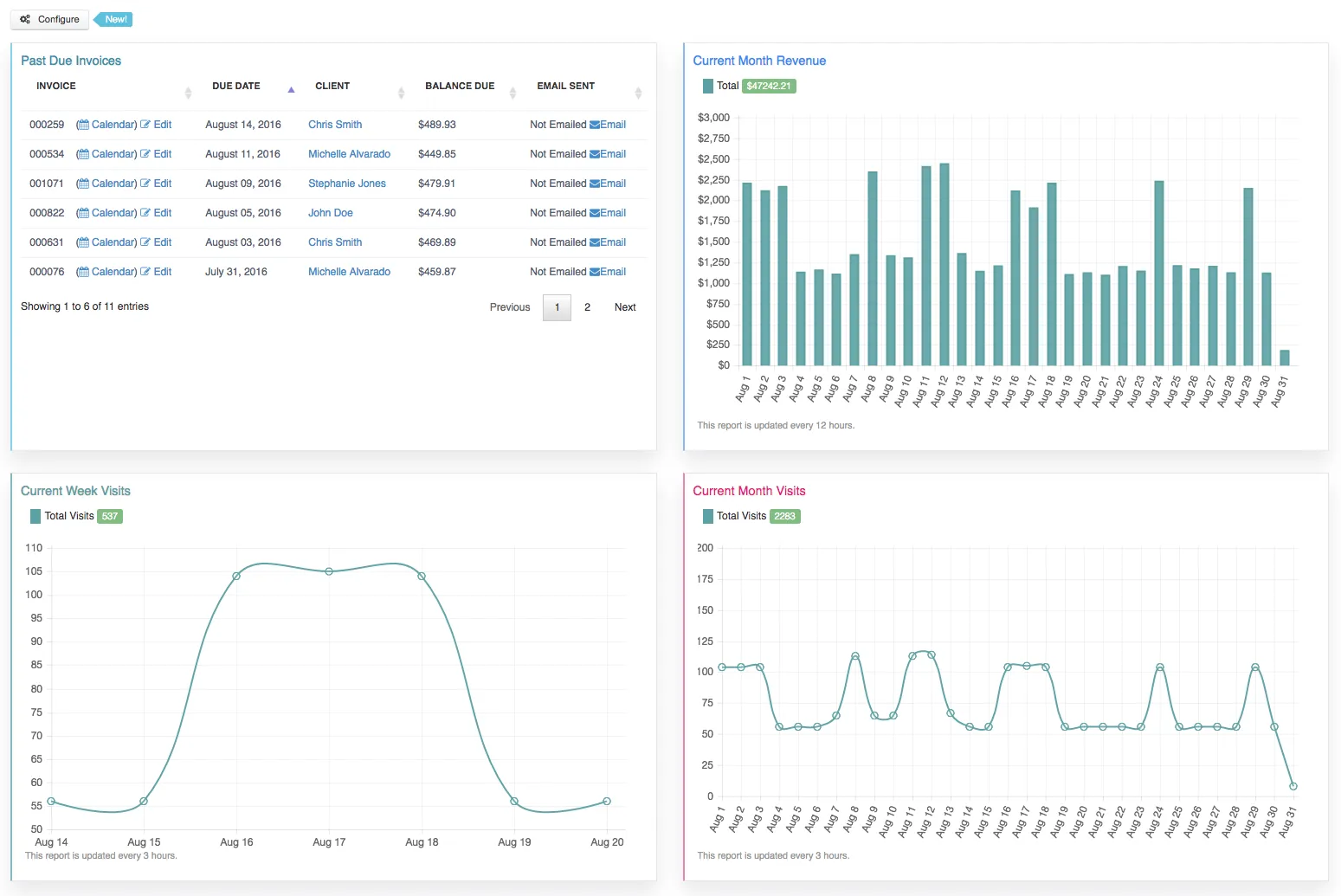Open the John Doe client link
Screen dimensions: 1341x896
click(x=331, y=213)
